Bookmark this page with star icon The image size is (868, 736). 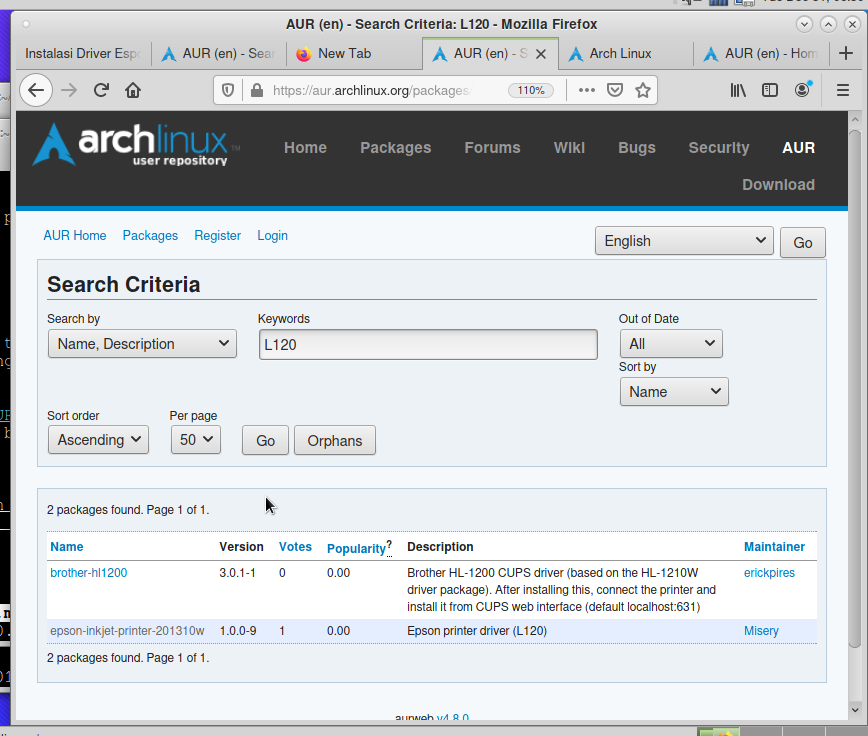[643, 90]
